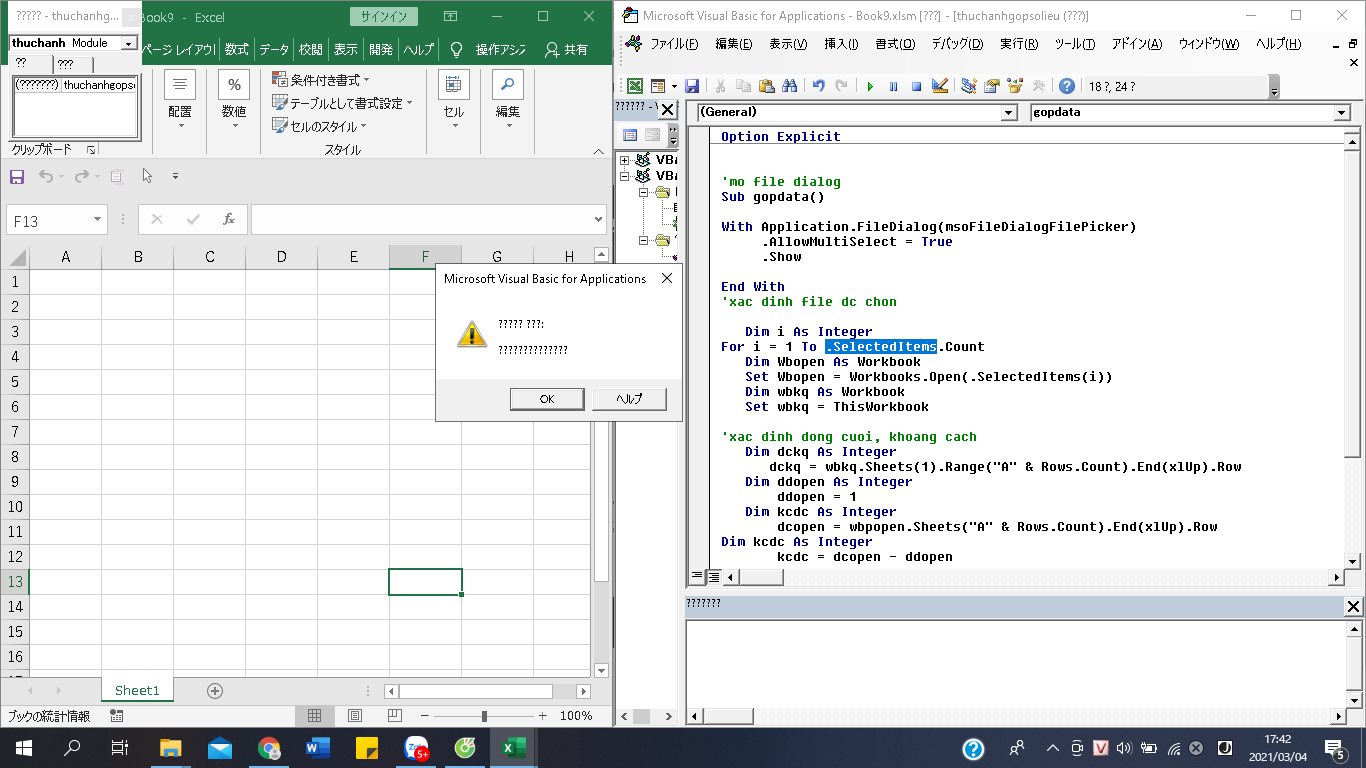Switch to Page Layout view in status bar
Image resolution: width=1366 pixels, height=768 pixels.
pos(354,716)
